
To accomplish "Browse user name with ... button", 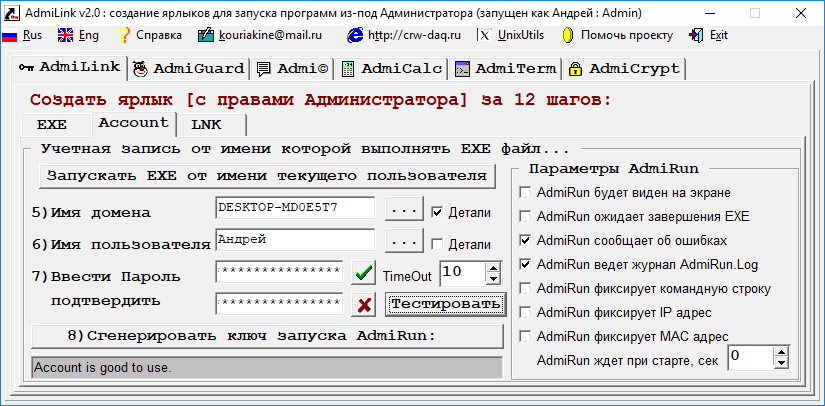I will pyautogui.click(x=404, y=241).
